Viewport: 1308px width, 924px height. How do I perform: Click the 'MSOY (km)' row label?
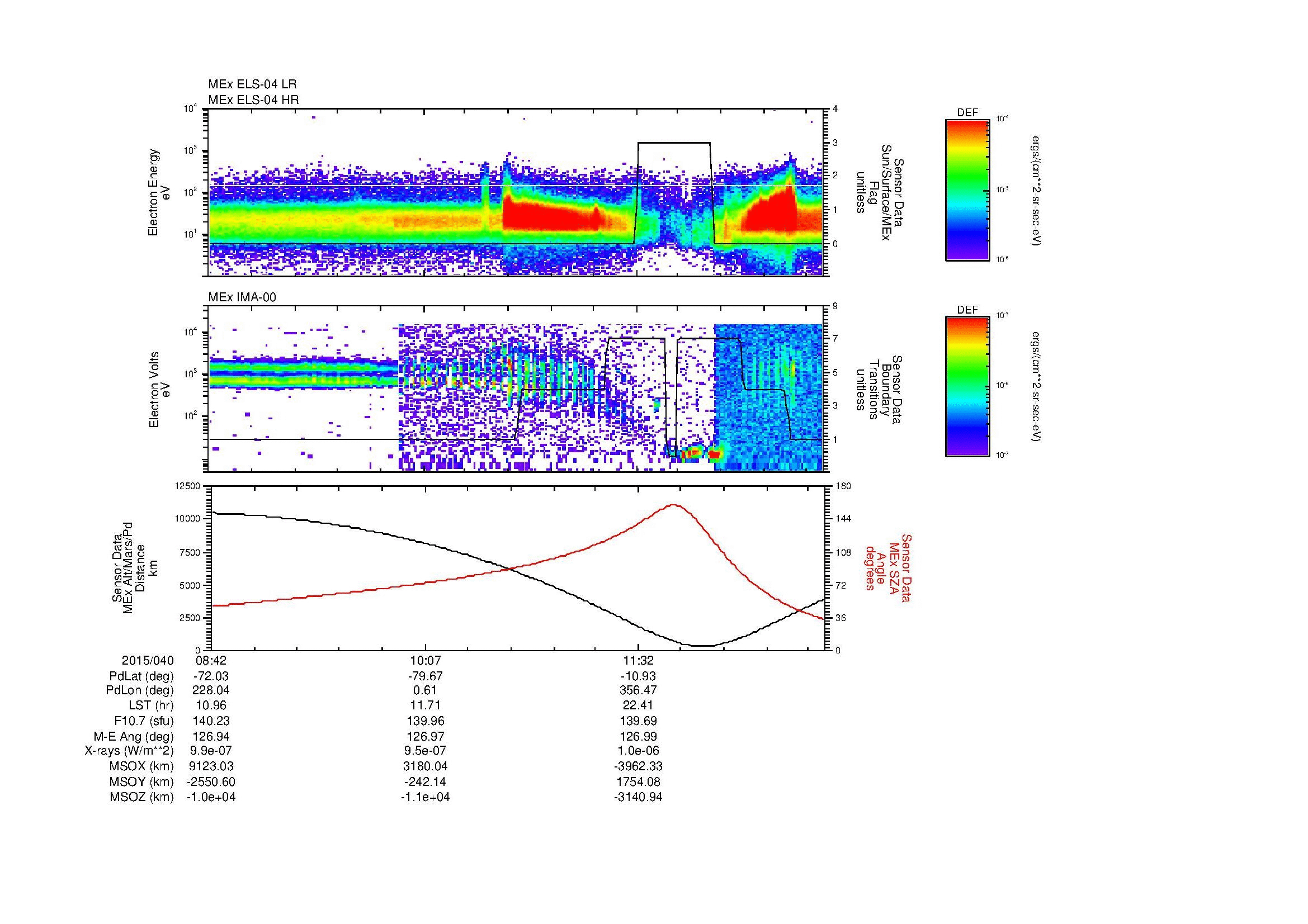pos(141,781)
